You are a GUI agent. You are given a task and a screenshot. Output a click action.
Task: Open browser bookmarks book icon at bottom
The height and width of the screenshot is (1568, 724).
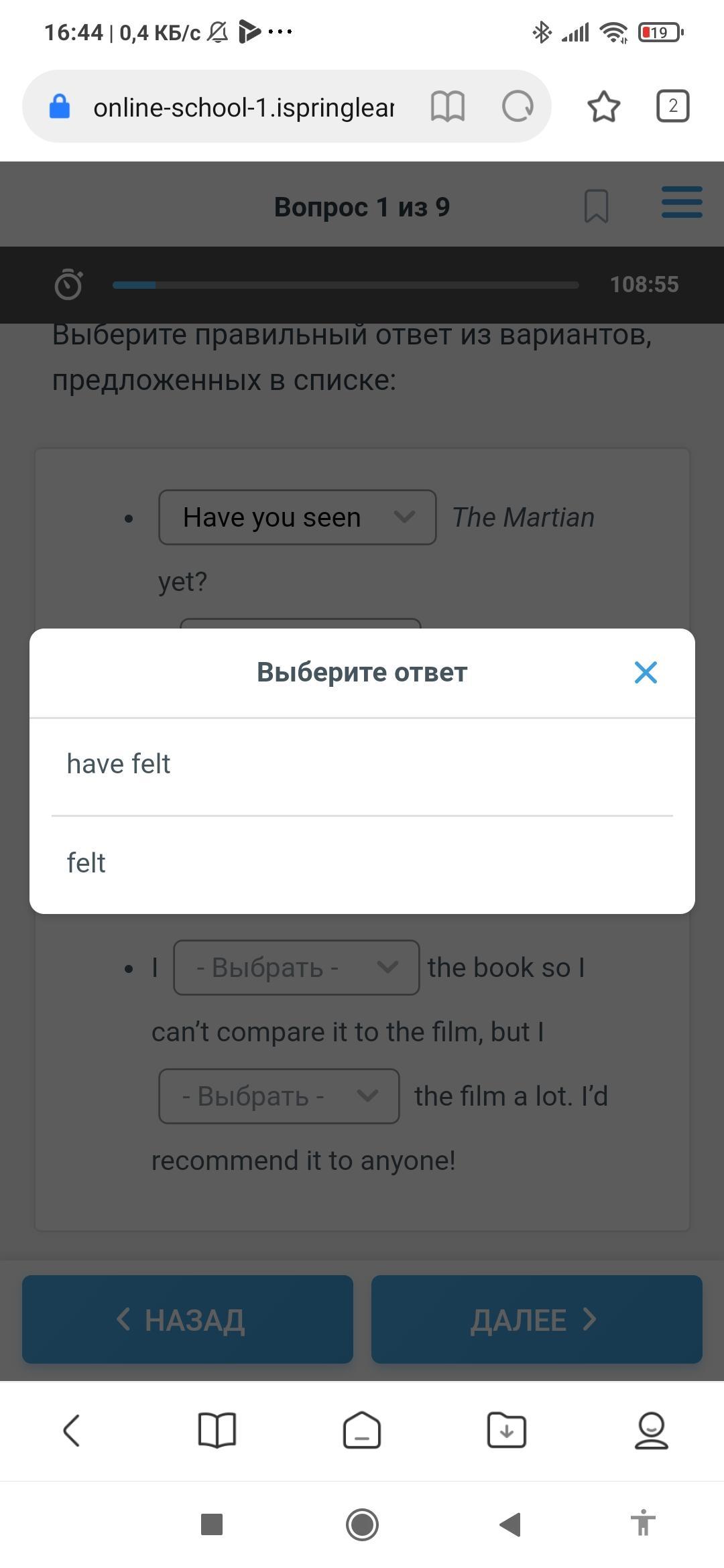[x=217, y=1431]
